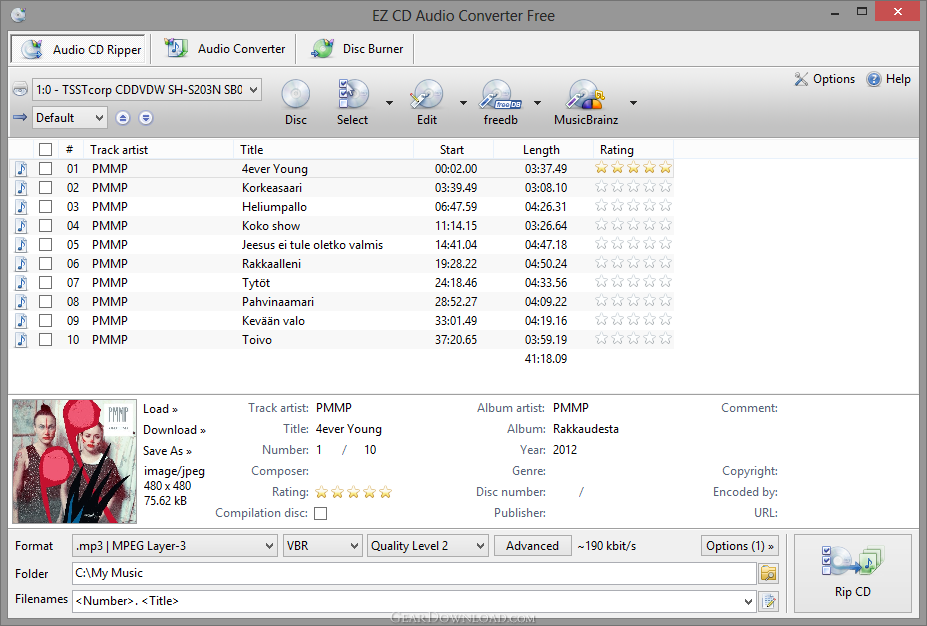The width and height of the screenshot is (927, 626).
Task: Click the Album field showing Rakkaudesta
Action: [x=585, y=429]
